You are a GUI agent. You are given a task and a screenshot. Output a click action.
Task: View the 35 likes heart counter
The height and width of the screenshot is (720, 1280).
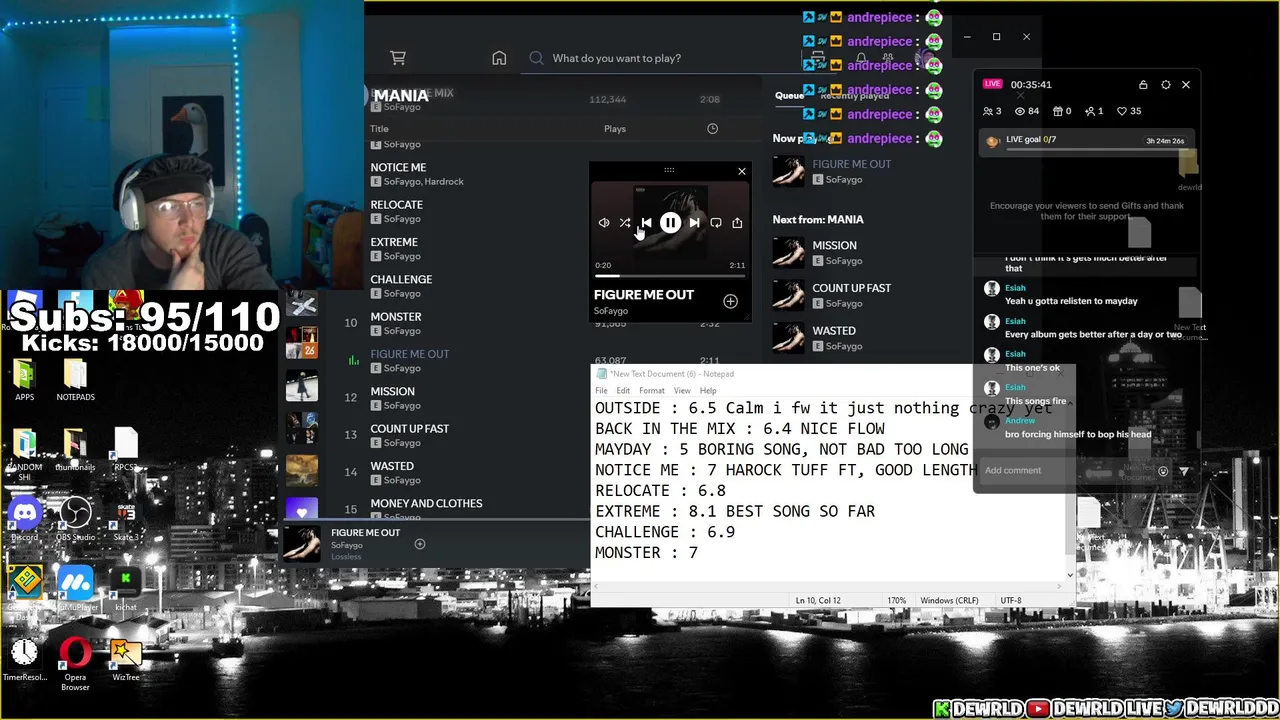(1130, 111)
